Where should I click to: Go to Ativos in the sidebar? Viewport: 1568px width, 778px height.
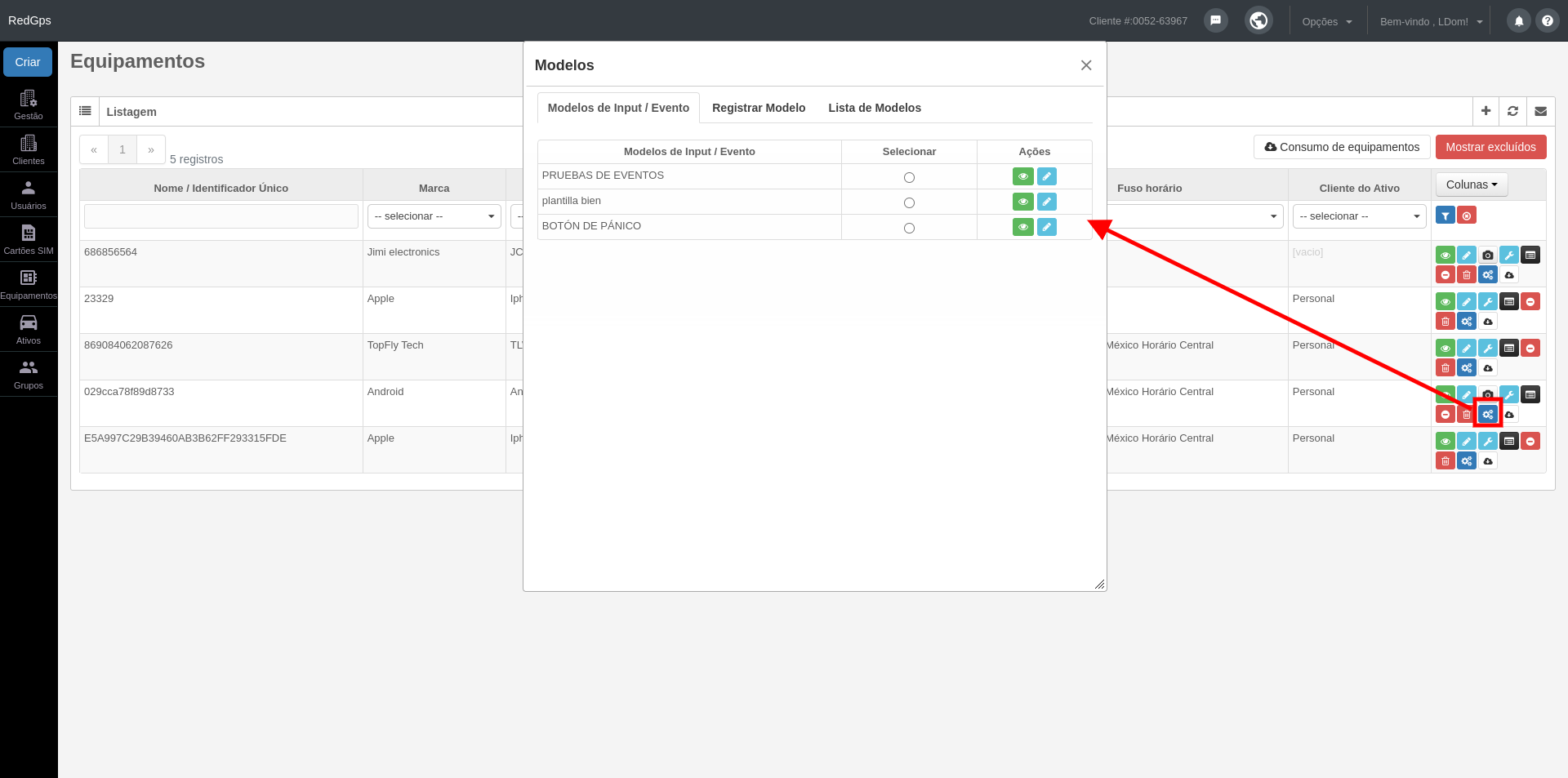point(29,329)
